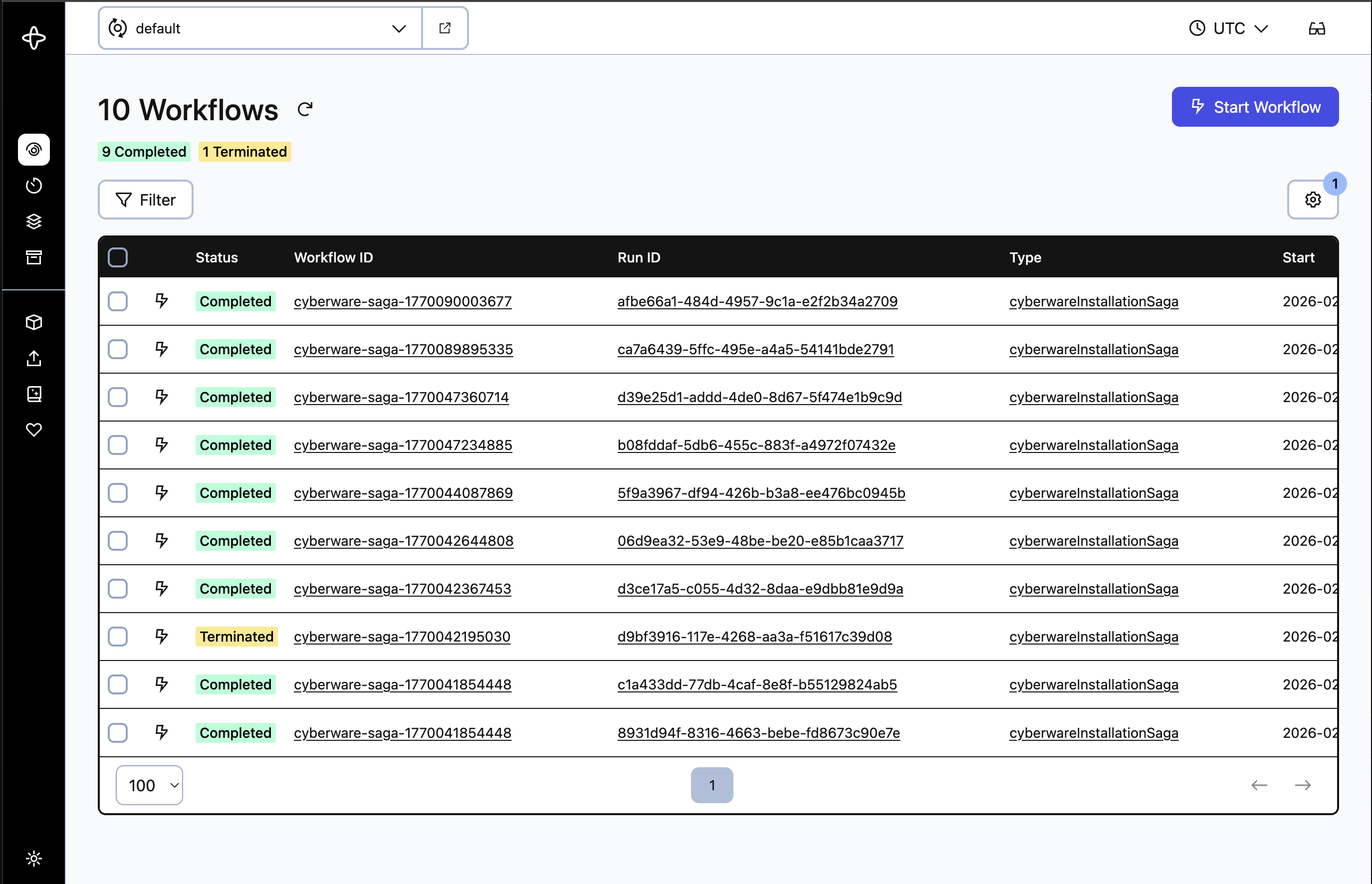Toggle light mode with the sun icon
1372x884 pixels.
(34, 859)
